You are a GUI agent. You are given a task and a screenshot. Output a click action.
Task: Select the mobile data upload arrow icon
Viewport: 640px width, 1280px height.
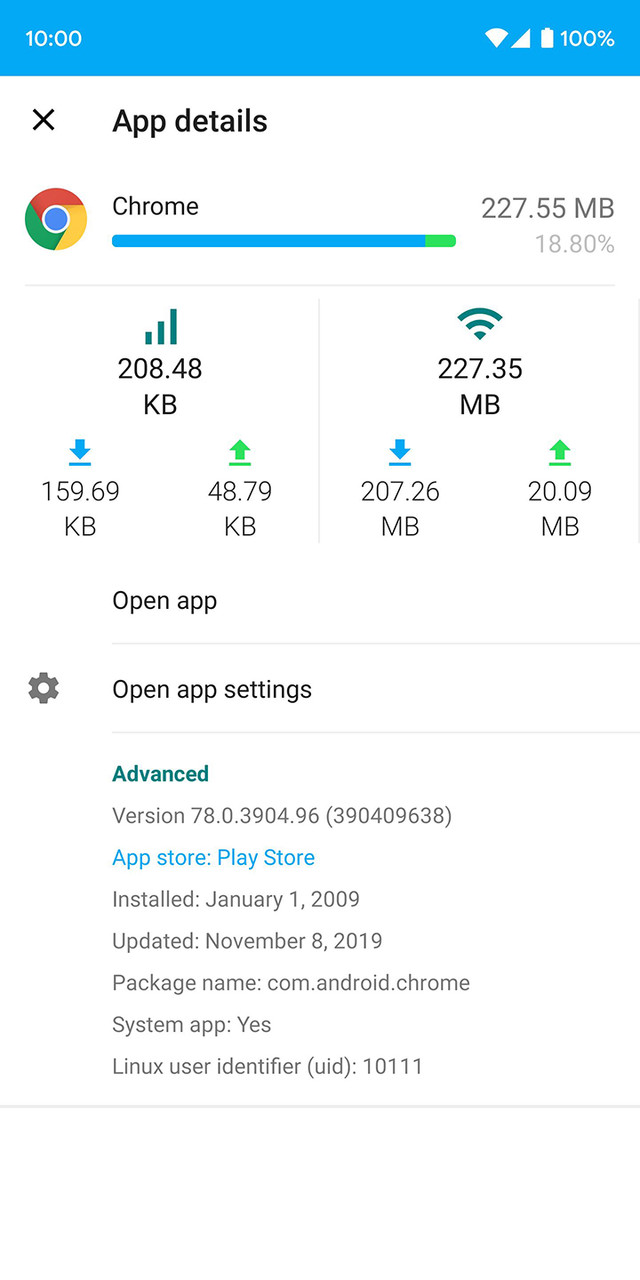(240, 452)
